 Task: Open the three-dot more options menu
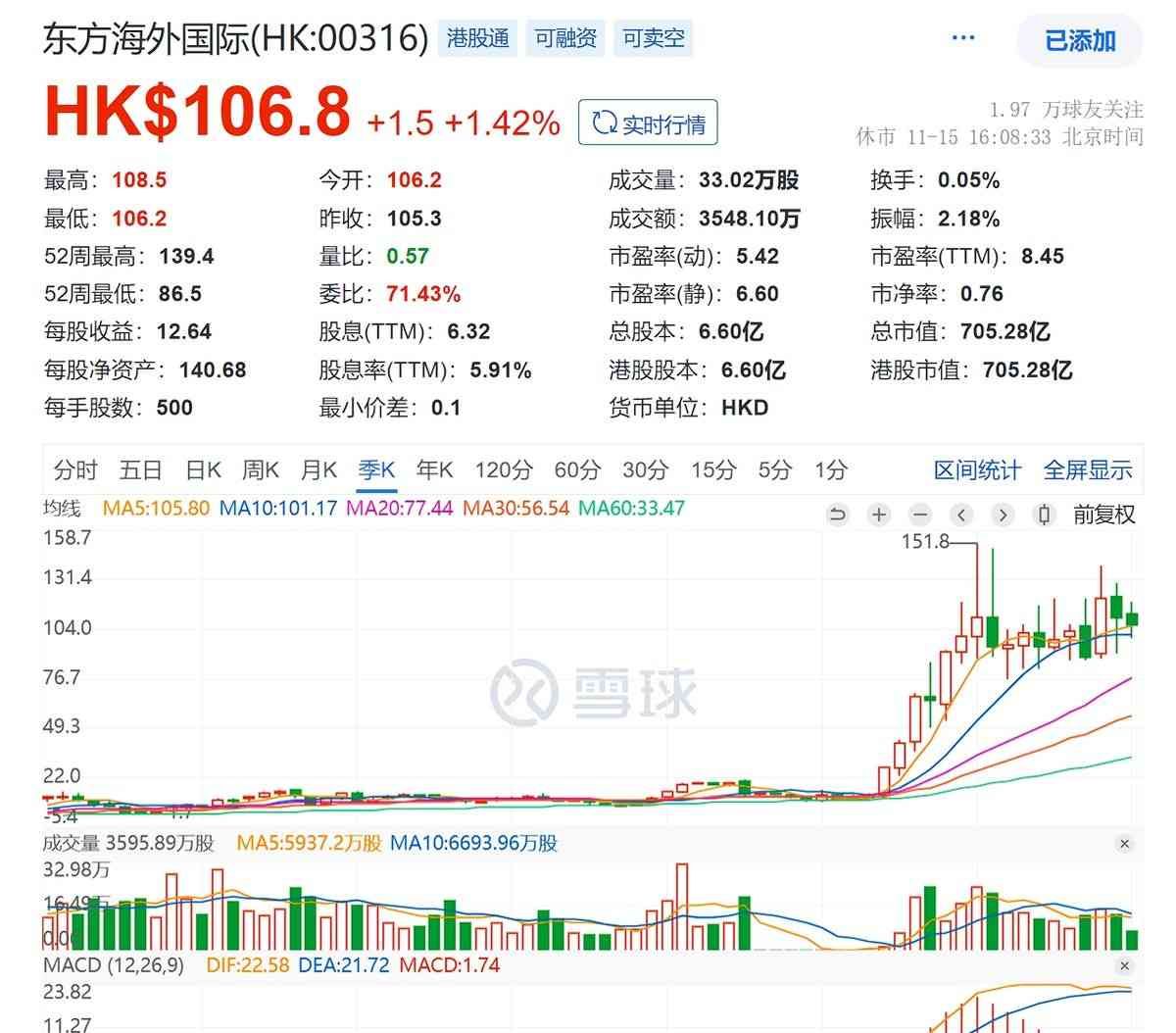tap(963, 38)
